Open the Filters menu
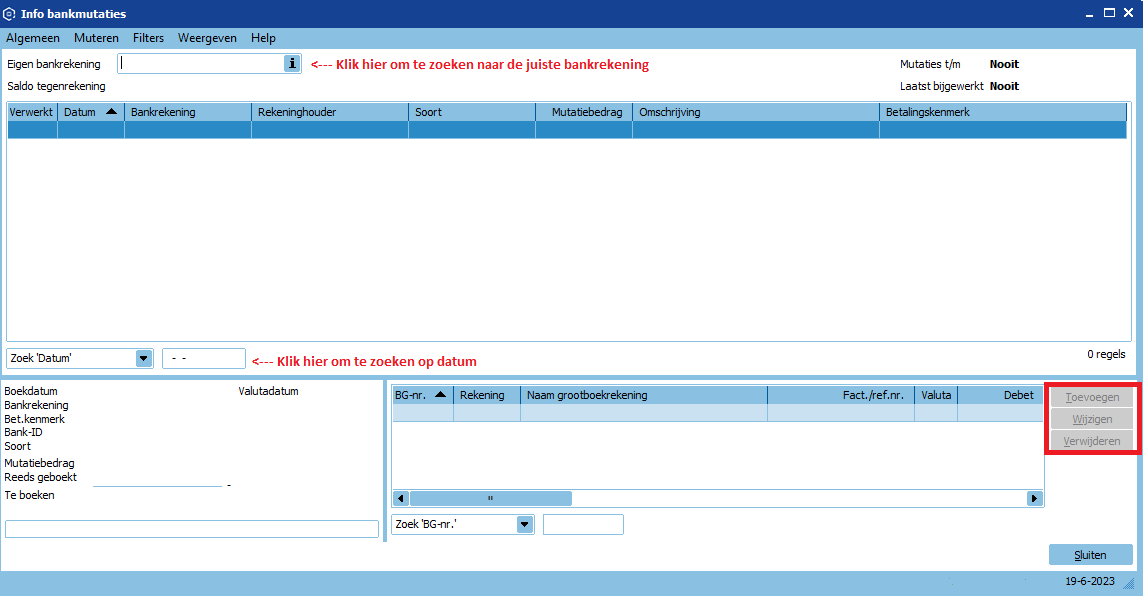This screenshot has height=596, width=1143. [x=148, y=38]
